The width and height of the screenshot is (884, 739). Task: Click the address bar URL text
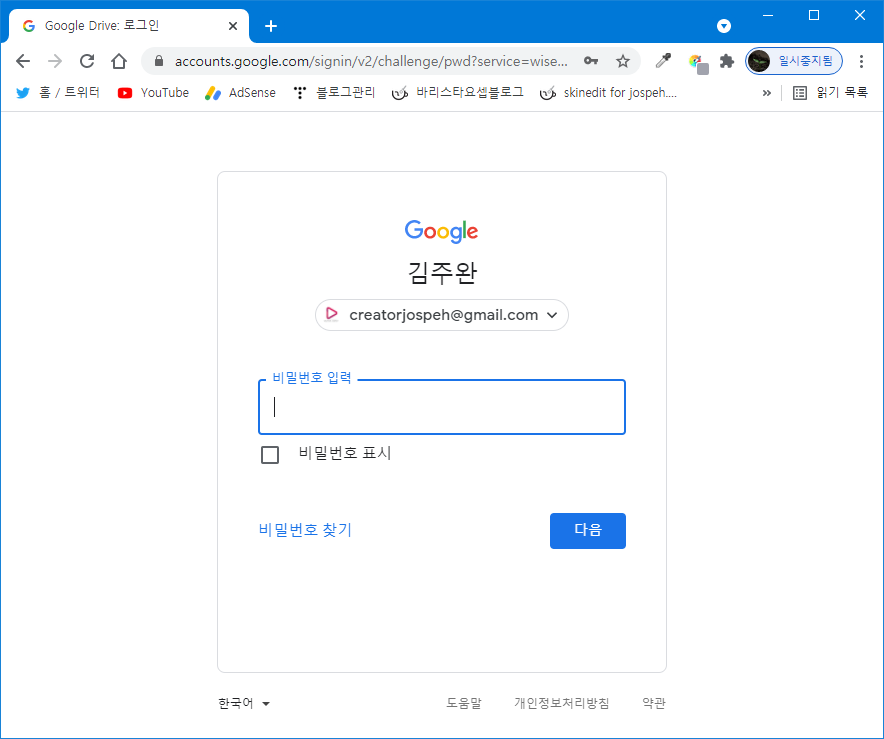371,61
